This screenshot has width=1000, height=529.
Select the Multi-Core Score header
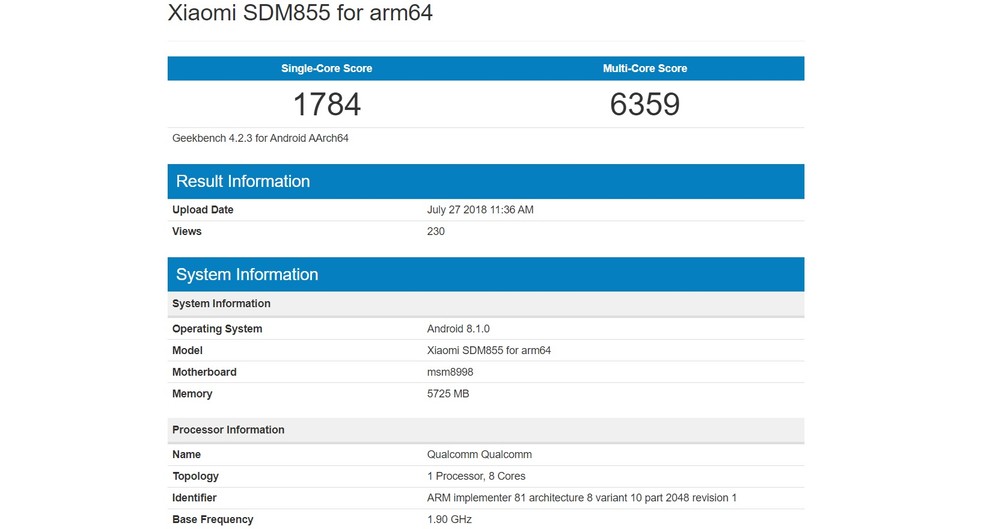(x=645, y=68)
